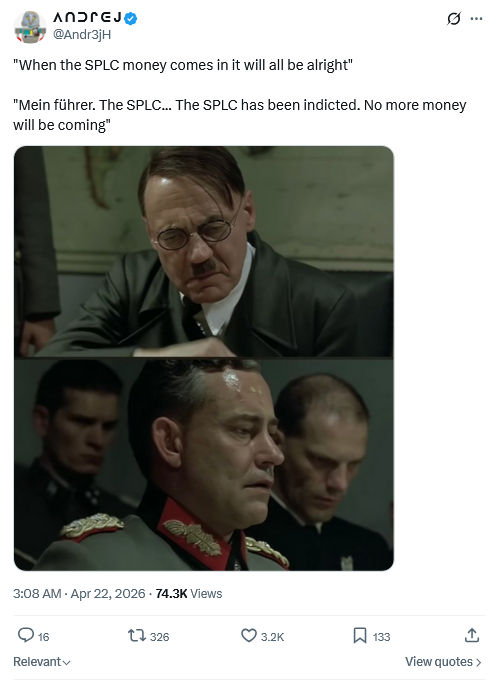Open the top meme image
The width and height of the screenshot is (497, 680).
[x=204, y=252]
